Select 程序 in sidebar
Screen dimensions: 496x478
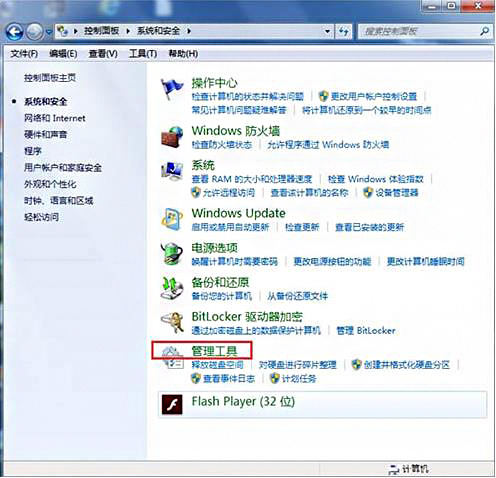point(33,151)
